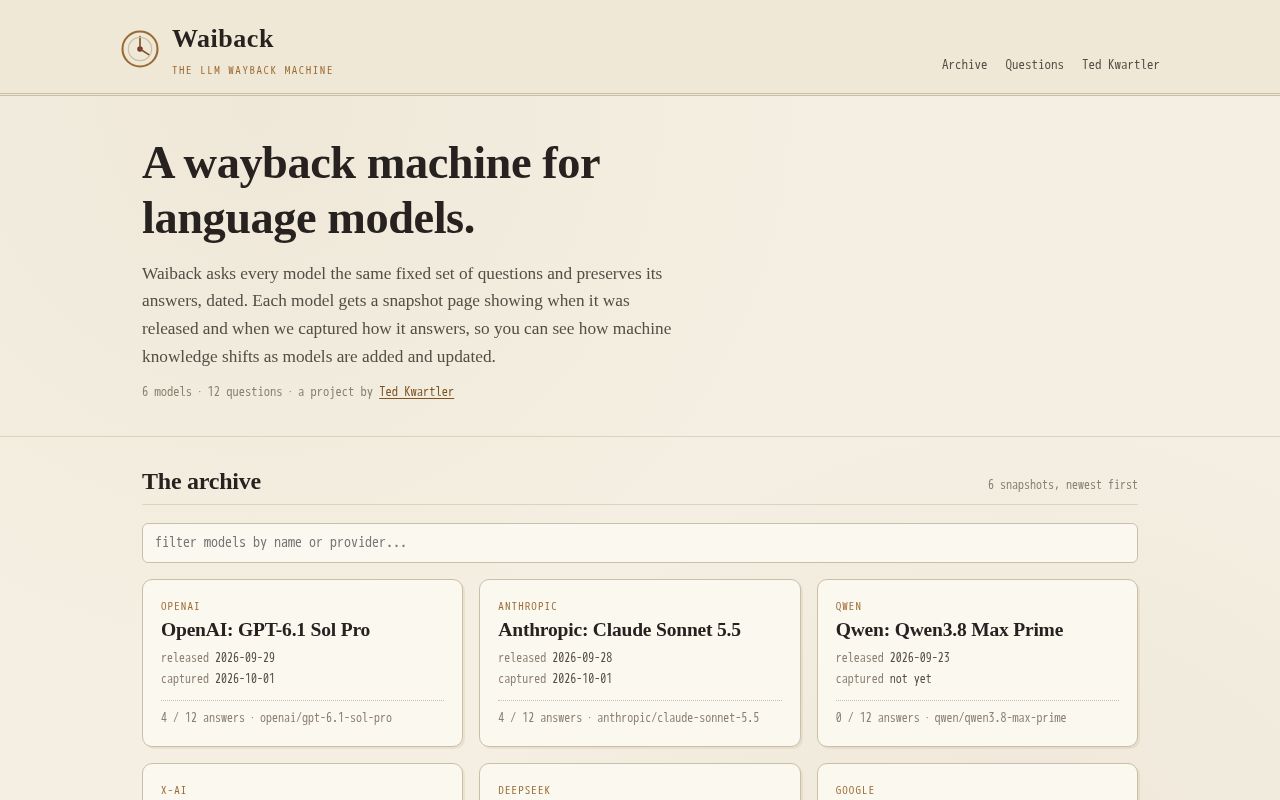Click the DEEPSEEK provider label
This screenshot has height=800, width=1280.
click(x=524, y=791)
